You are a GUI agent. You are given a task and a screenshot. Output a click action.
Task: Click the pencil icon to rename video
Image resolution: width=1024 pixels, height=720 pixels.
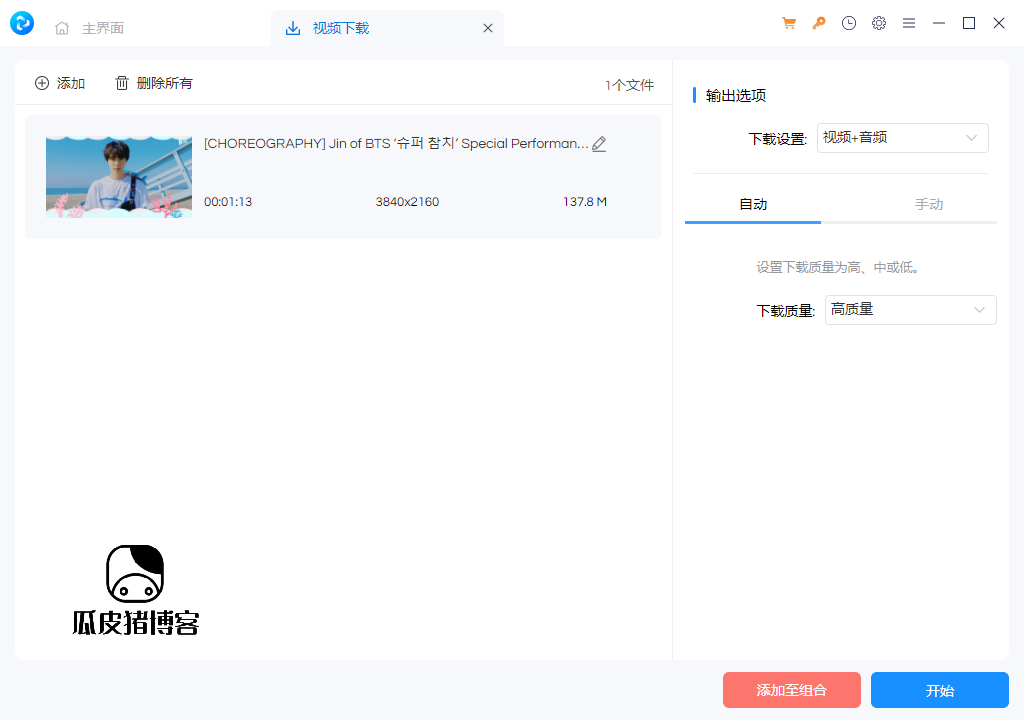(x=599, y=144)
